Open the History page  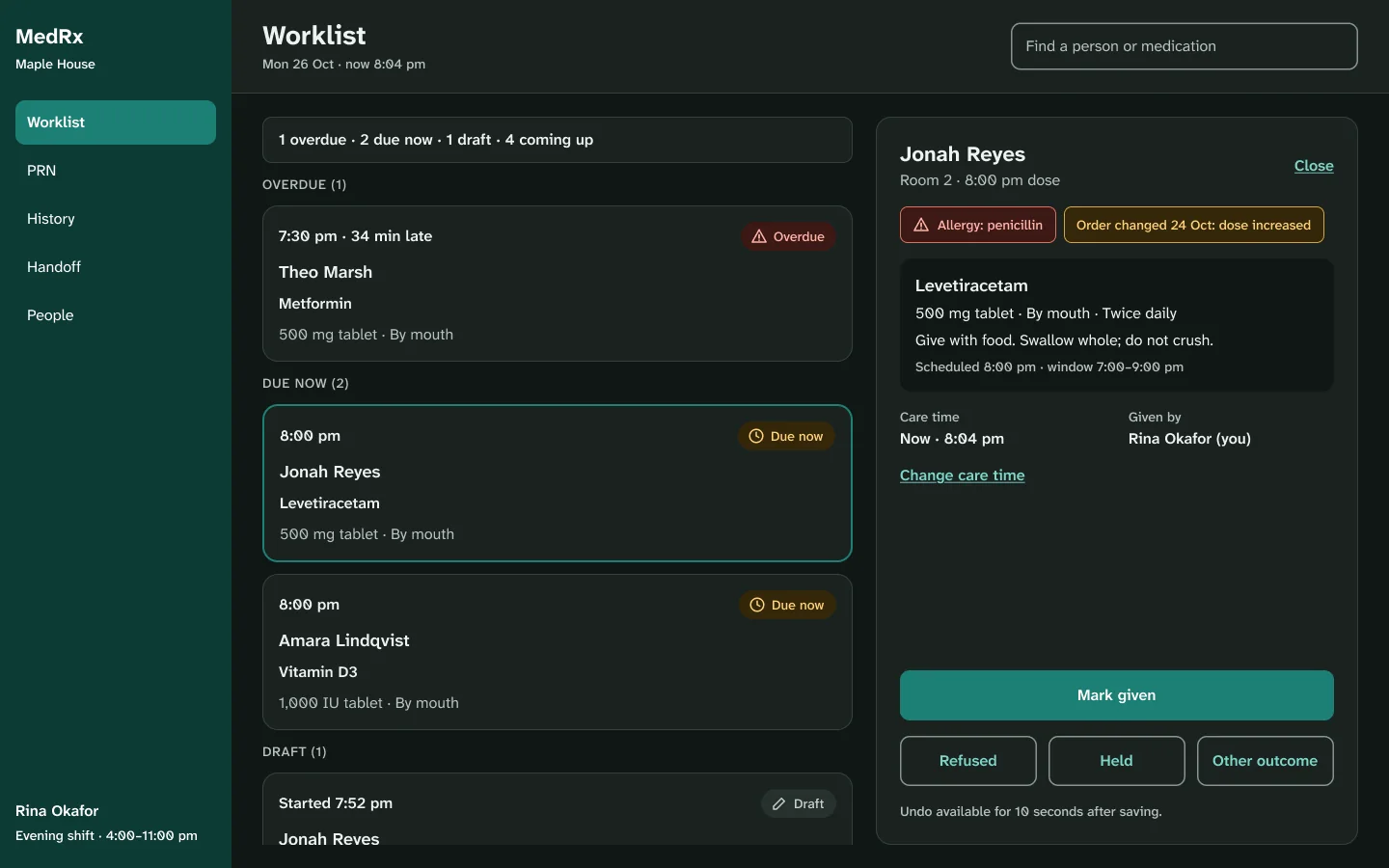tap(116, 219)
